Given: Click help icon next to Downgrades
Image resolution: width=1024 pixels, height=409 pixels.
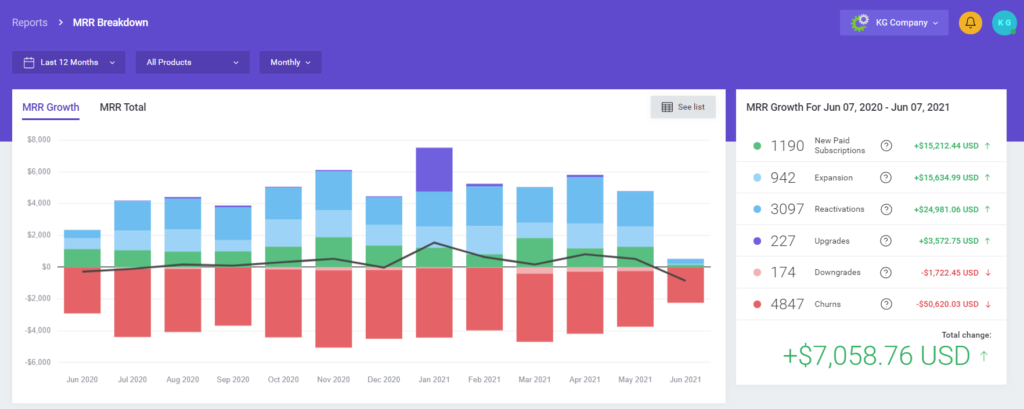Looking at the screenshot, I should pyautogui.click(x=886, y=272).
